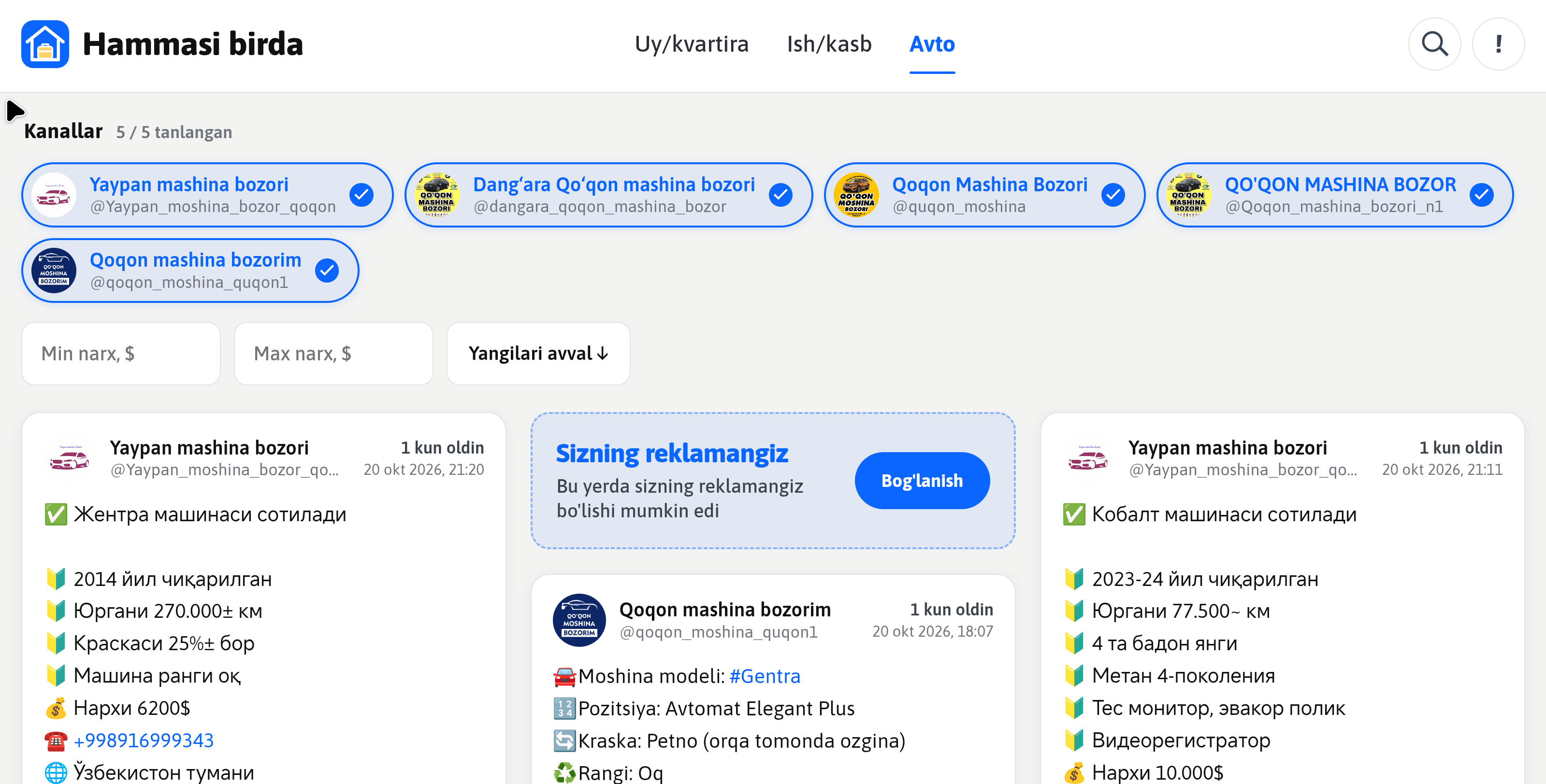This screenshot has height=784, width=1546.
Task: Toggle the QO'QON MASHINA BOZOR channel checkmark
Action: click(1482, 195)
